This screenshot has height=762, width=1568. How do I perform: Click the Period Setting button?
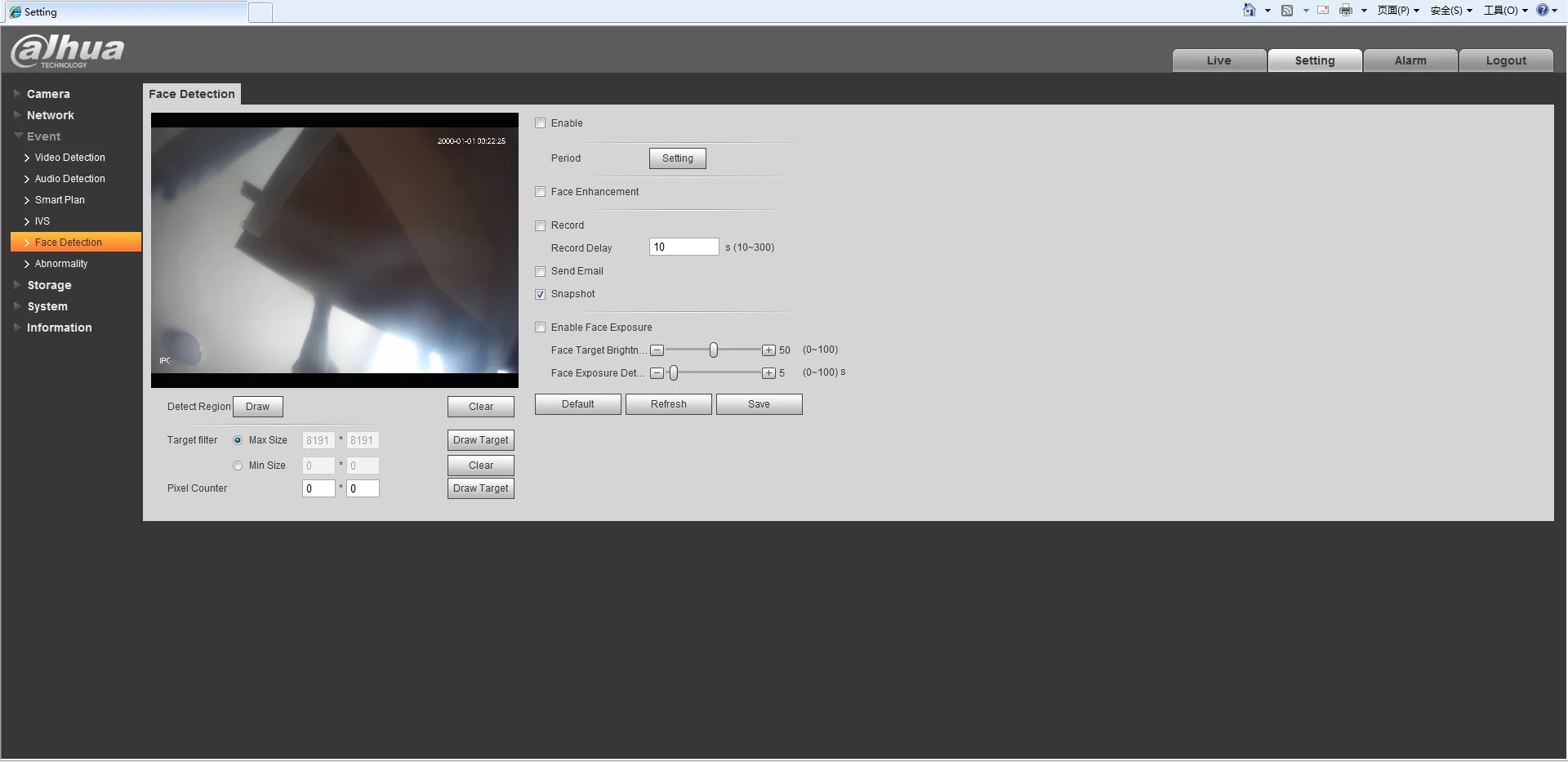point(678,158)
